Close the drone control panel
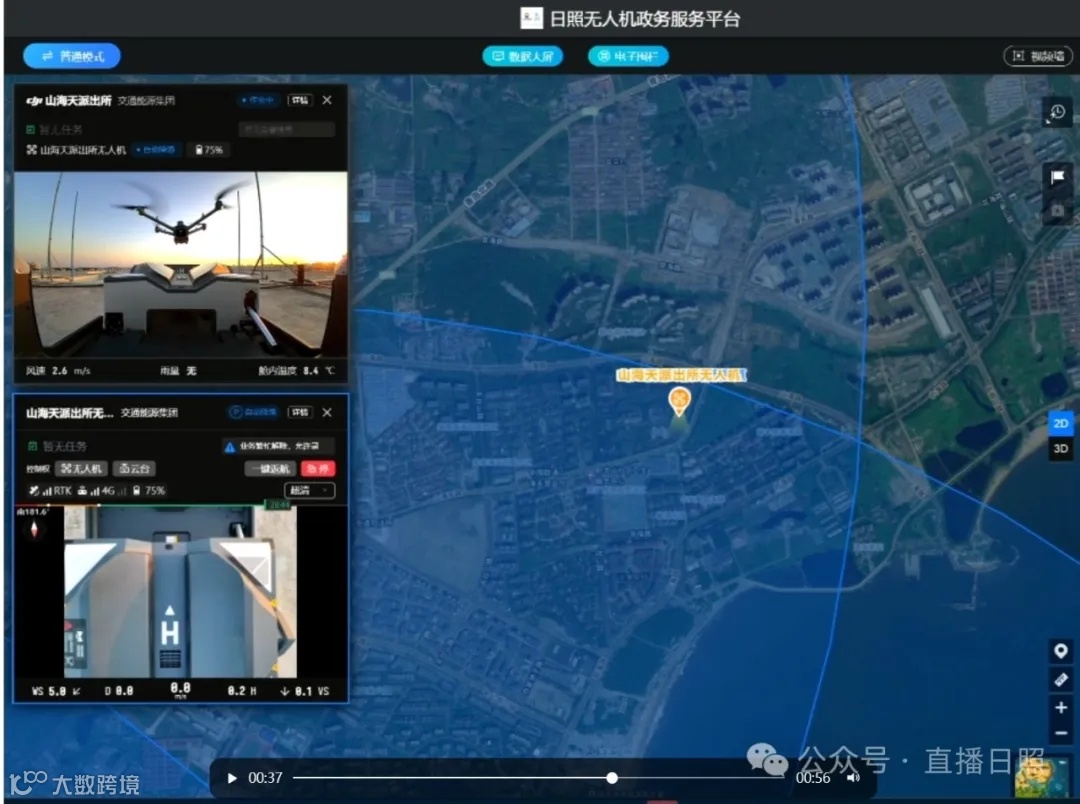This screenshot has width=1080, height=804. [327, 412]
